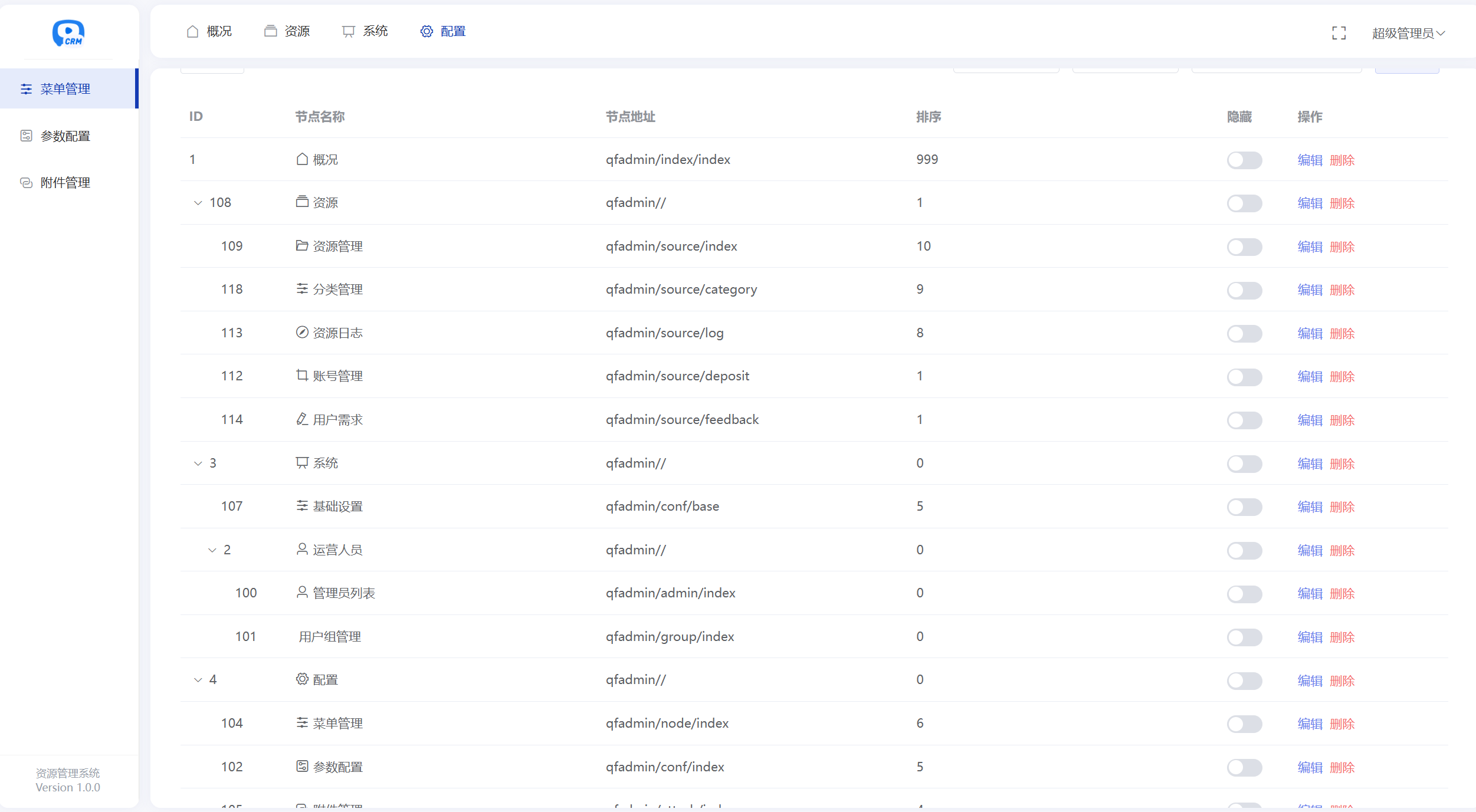The height and width of the screenshot is (812, 1476).
Task: Collapse the 运营人员 node with ID 2
Action: (x=212, y=550)
